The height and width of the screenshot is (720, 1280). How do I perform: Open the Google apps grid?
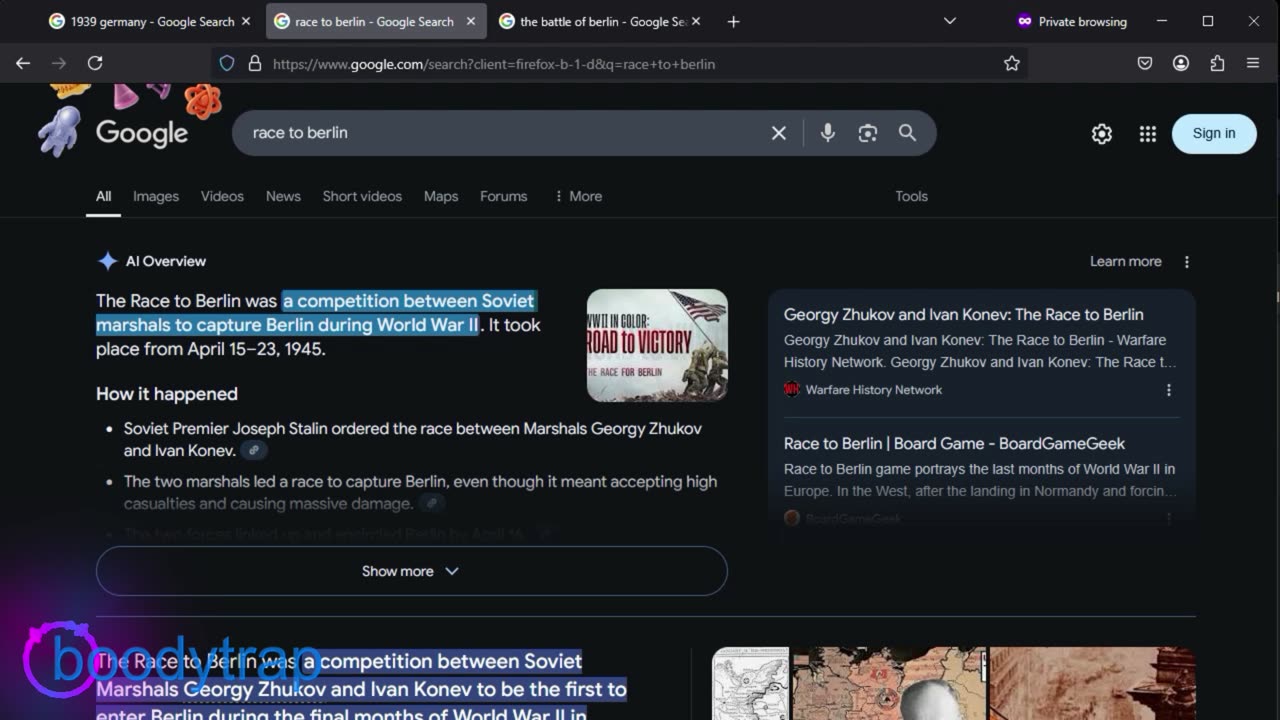(1148, 133)
